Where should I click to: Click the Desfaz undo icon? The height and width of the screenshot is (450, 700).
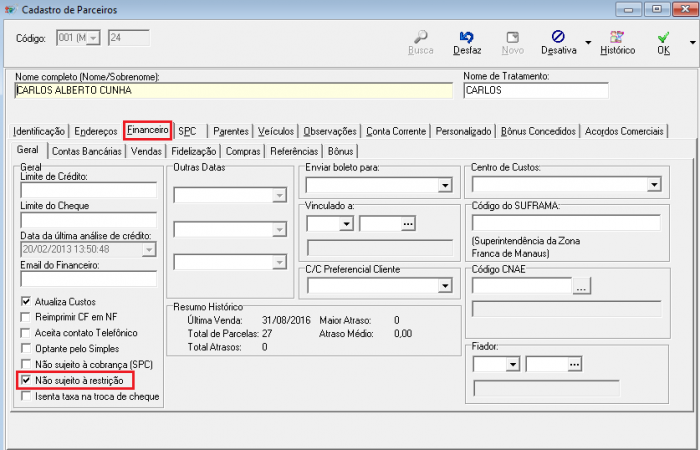(x=466, y=38)
